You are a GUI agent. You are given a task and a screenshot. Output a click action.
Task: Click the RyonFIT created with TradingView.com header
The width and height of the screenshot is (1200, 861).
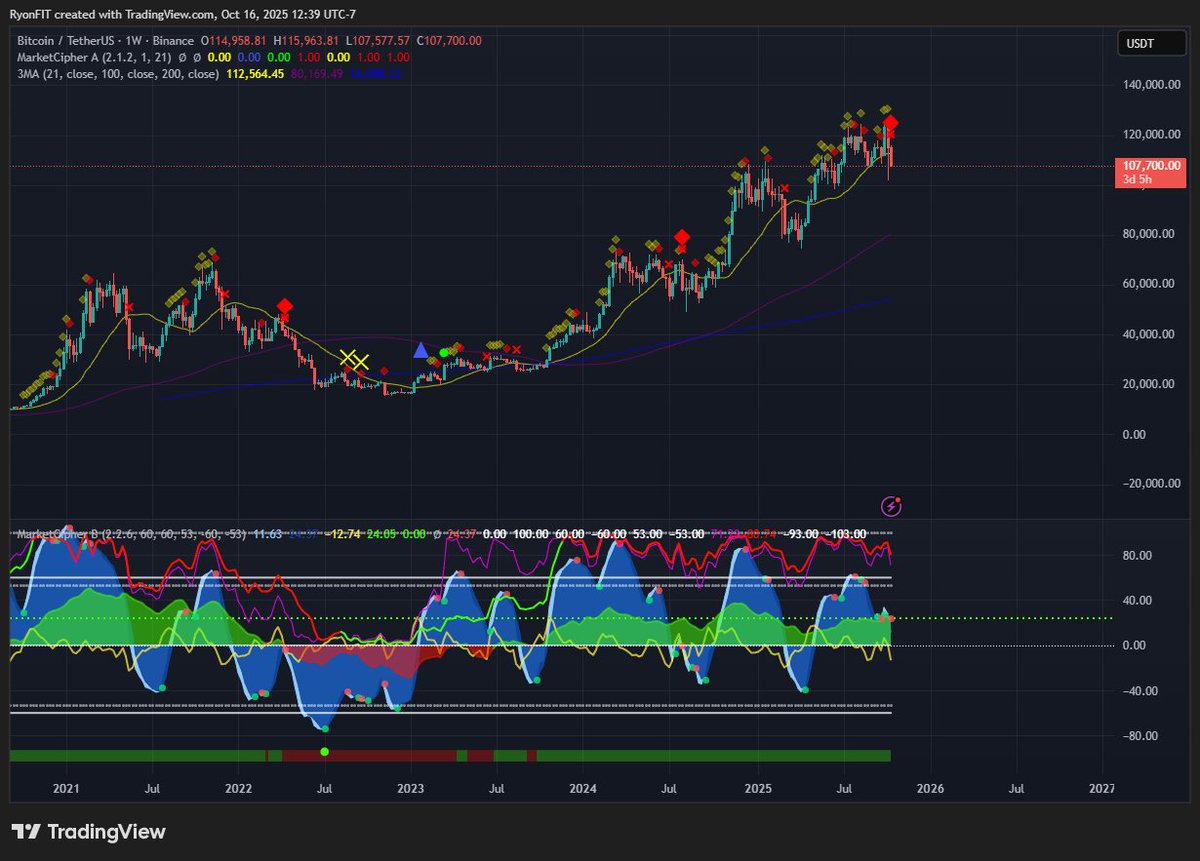tap(183, 14)
